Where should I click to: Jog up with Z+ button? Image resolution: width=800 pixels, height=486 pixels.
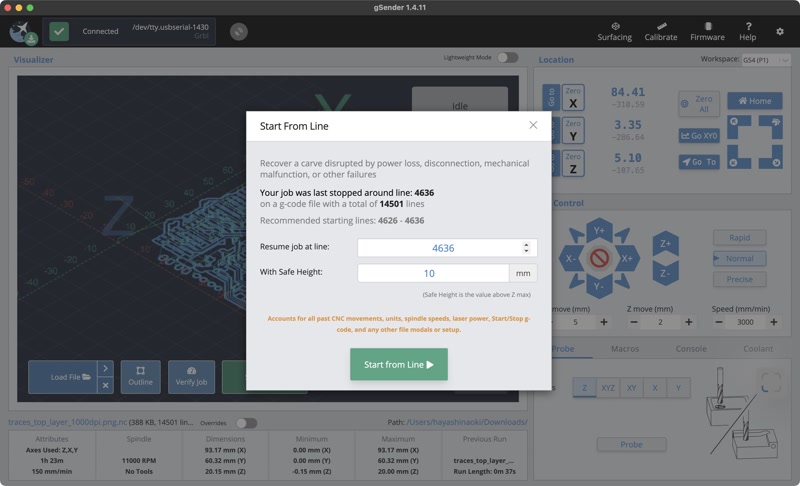(665, 243)
